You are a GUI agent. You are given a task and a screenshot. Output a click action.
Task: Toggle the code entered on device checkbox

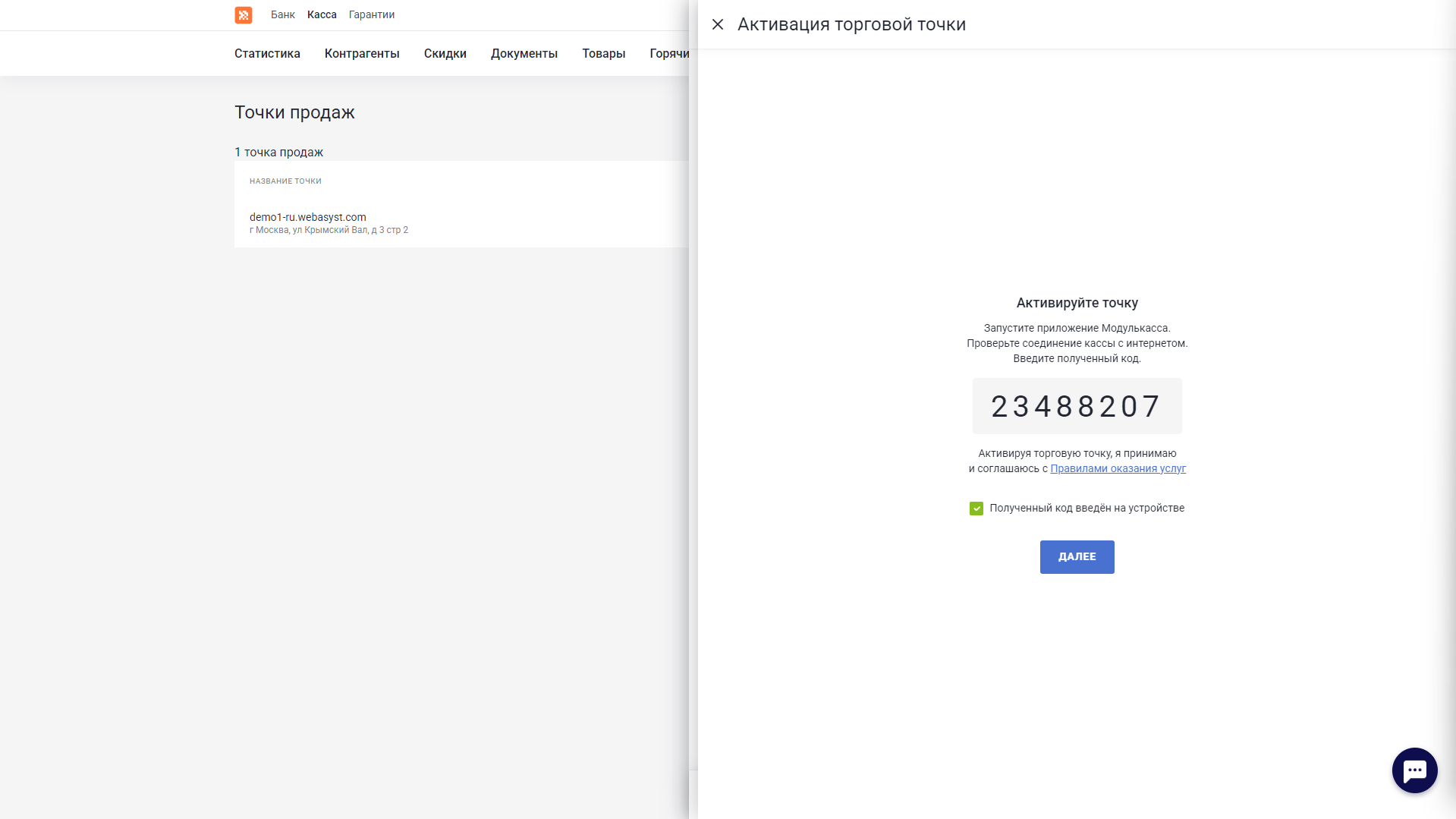pos(976,509)
